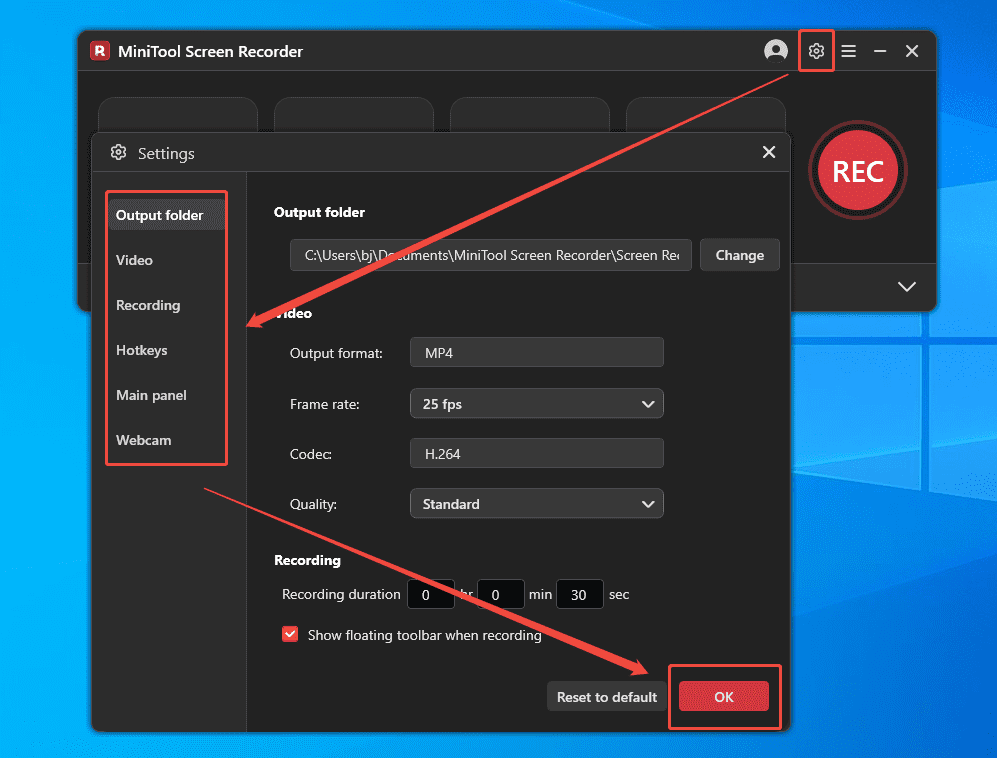Viewport: 997px width, 758px height.
Task: Expand the Standard quality dropdown
Action: (537, 504)
